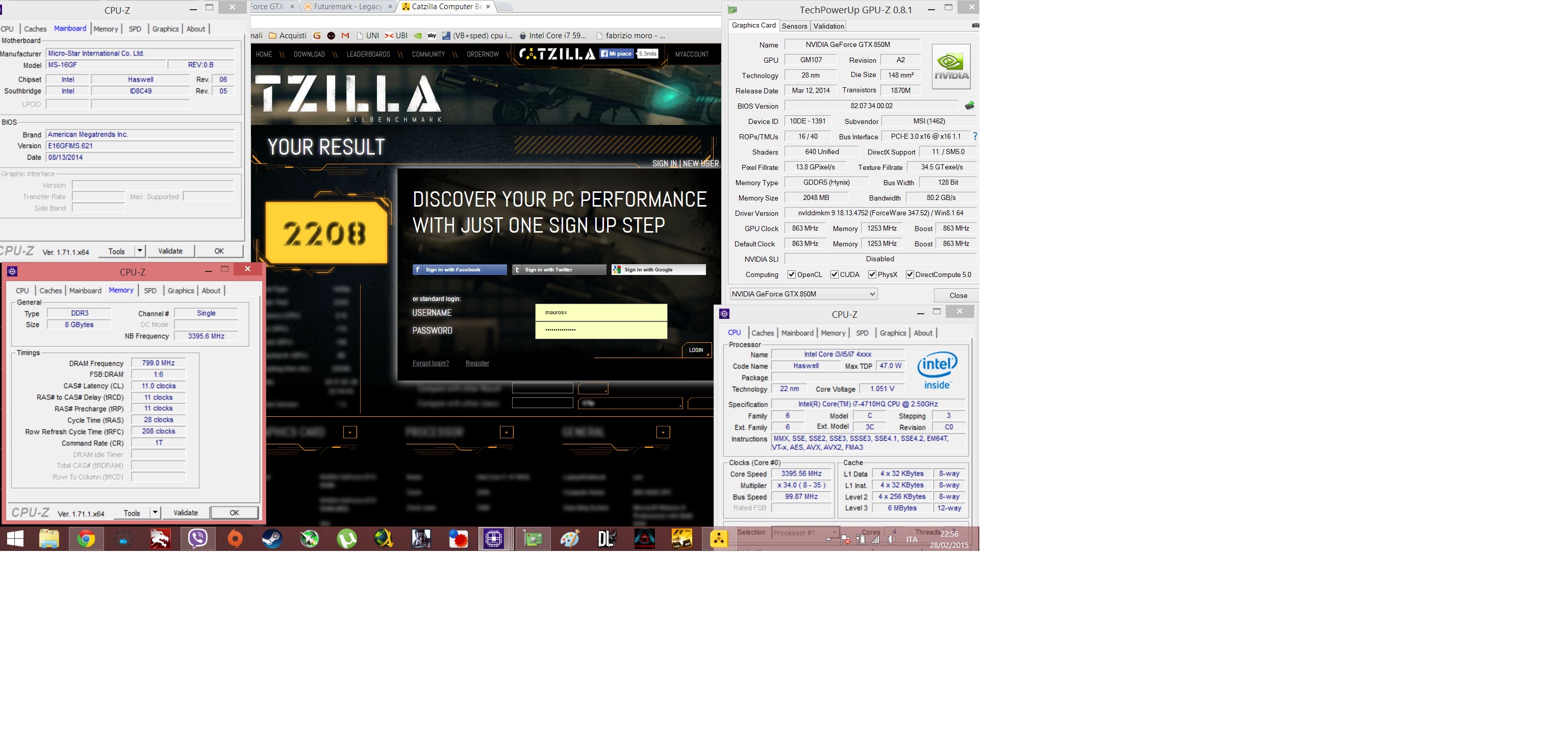Expand the Processor section arrow

click(x=507, y=432)
